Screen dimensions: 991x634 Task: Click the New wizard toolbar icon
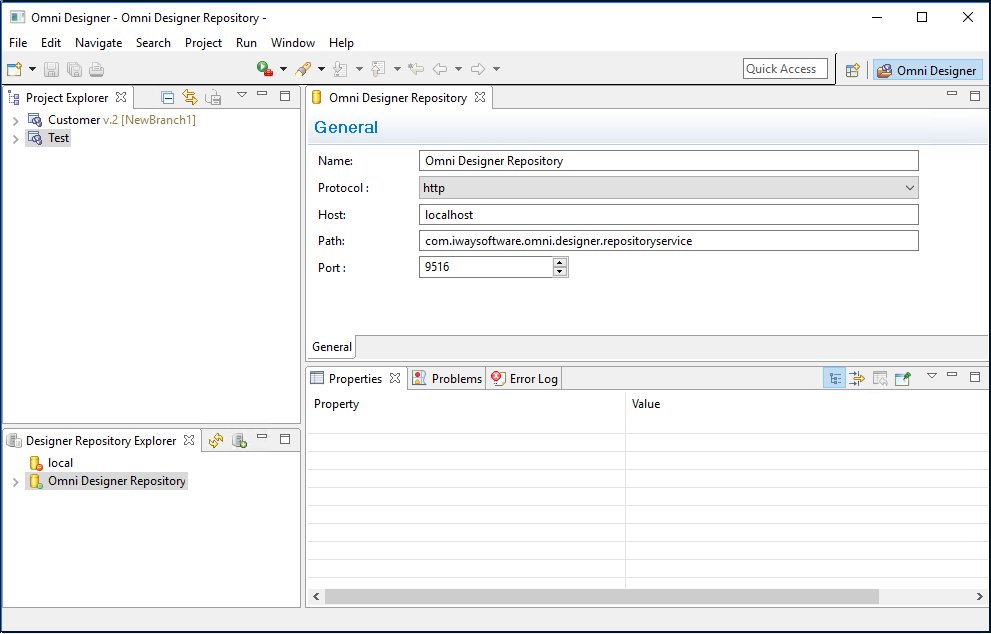pos(14,69)
